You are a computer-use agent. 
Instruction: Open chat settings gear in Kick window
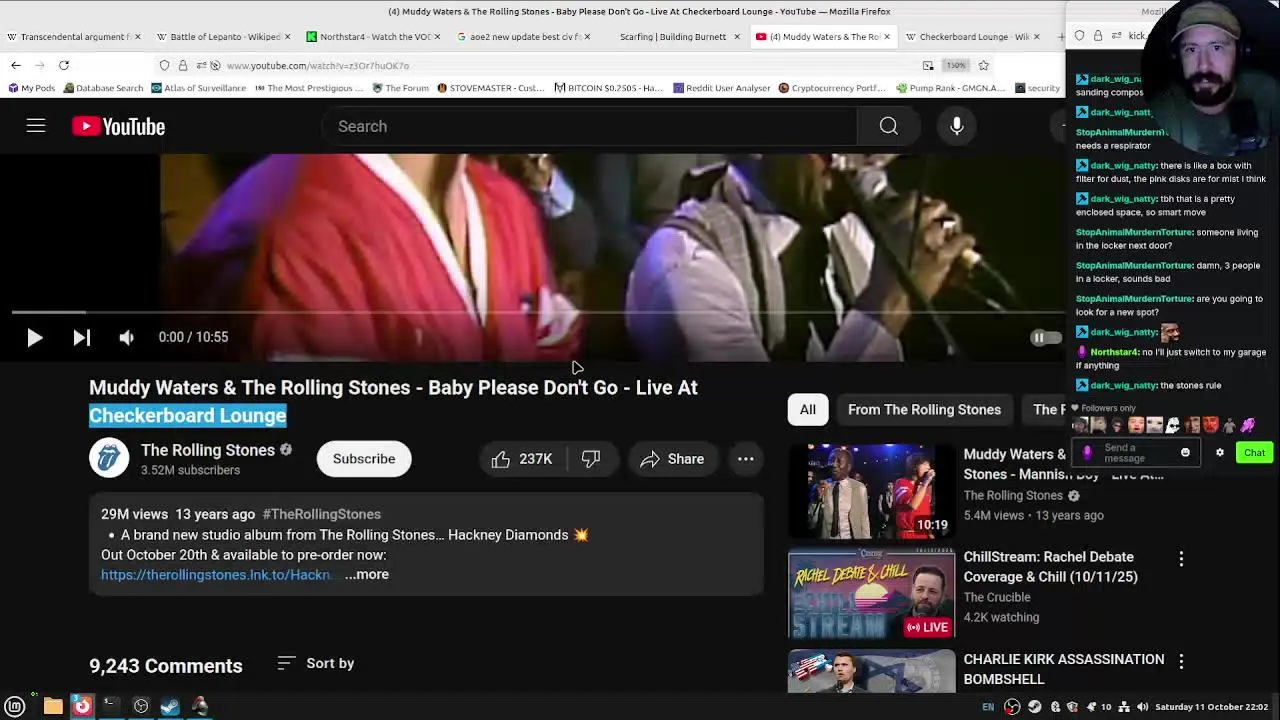coord(1219,453)
